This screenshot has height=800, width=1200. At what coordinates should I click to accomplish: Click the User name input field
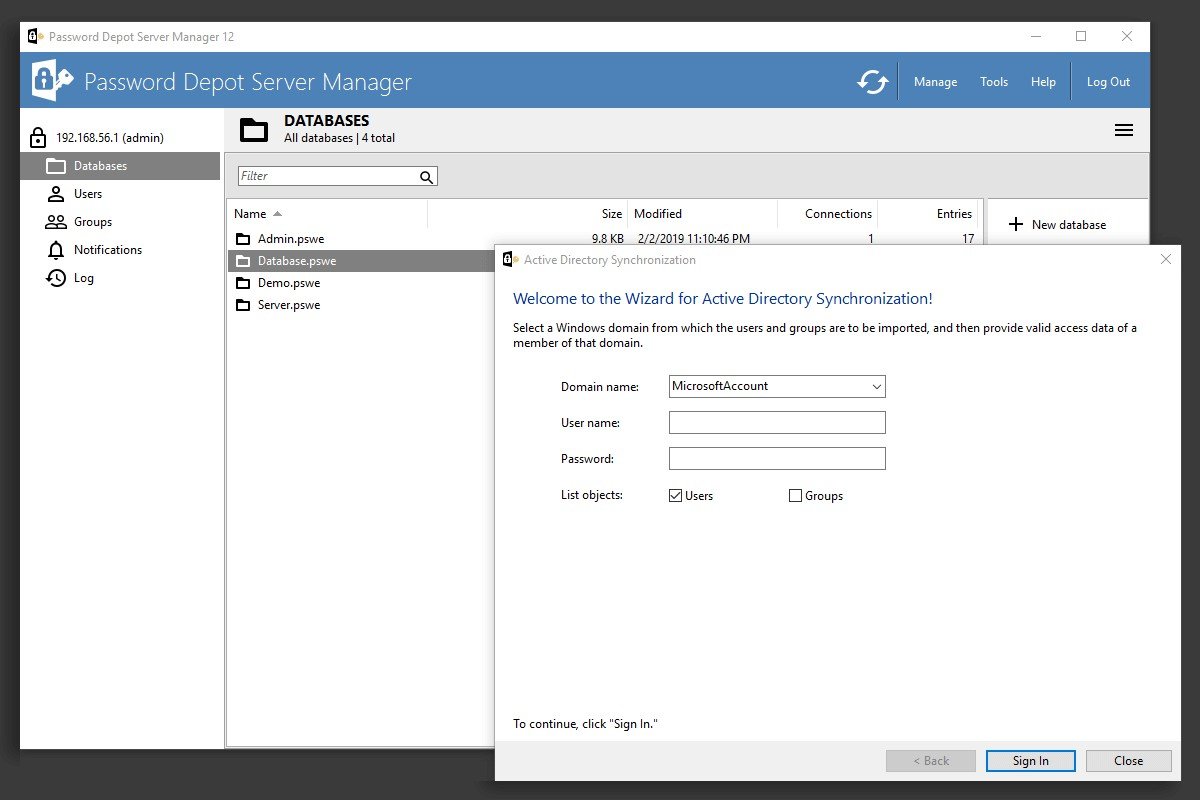click(x=777, y=422)
